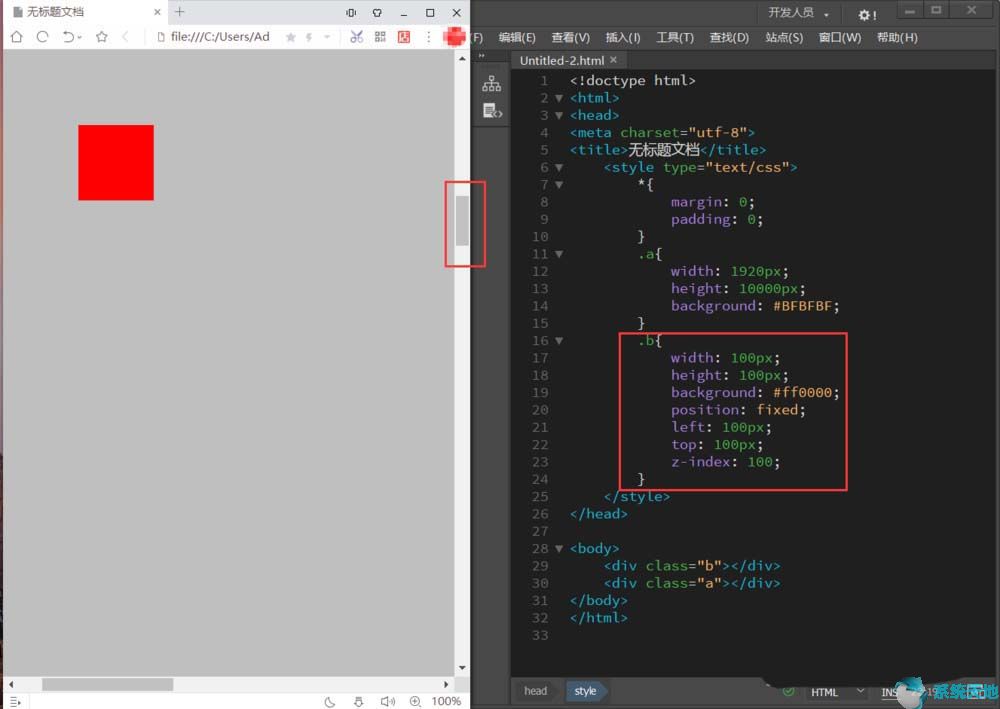Collapse the head tag at line 3
Viewport: 1000px width, 709px height.
pyautogui.click(x=559, y=115)
